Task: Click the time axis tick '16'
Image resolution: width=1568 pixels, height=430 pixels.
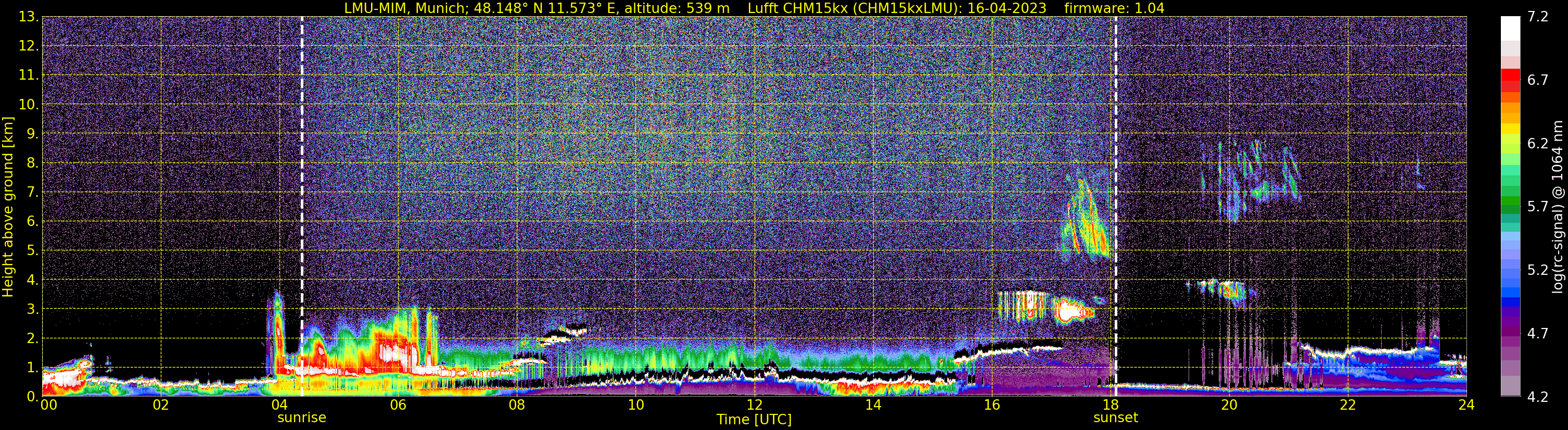Action: [991, 405]
